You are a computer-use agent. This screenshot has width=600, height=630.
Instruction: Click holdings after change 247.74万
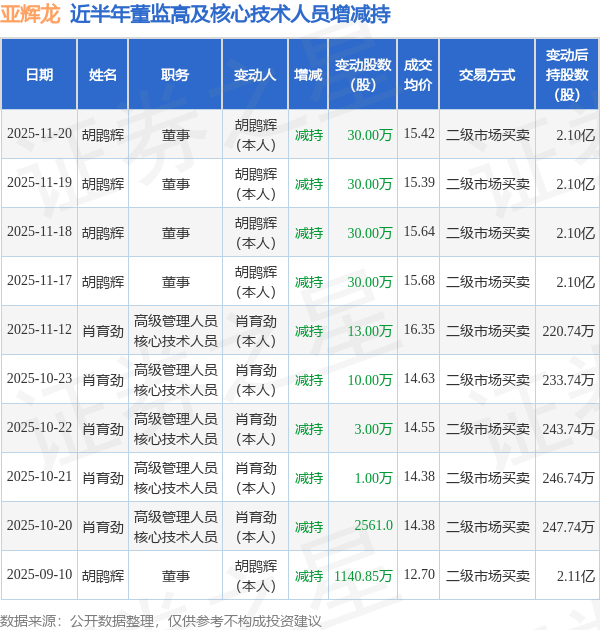tap(568, 528)
